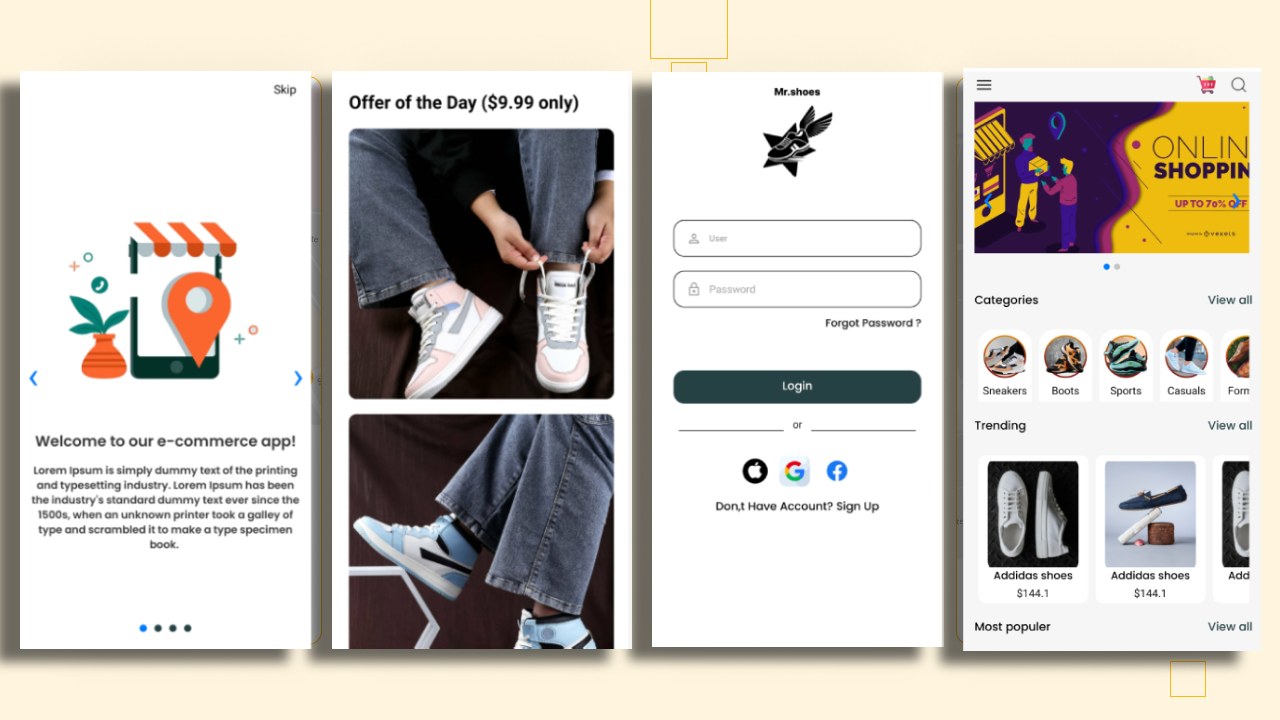Select the Sneakers category icon
1280x720 pixels.
click(1004, 357)
